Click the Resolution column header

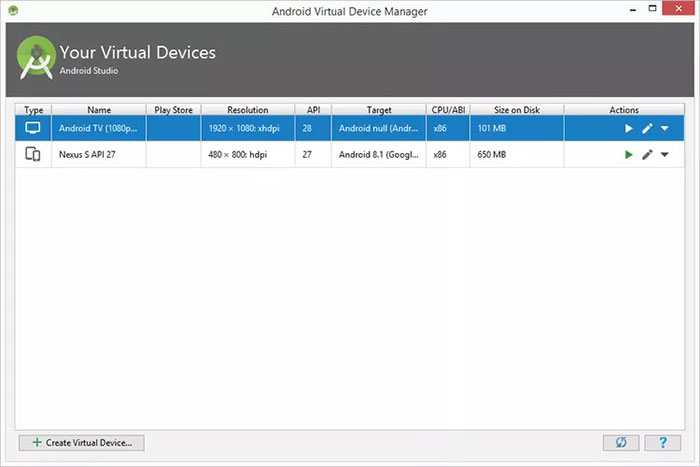(247, 110)
